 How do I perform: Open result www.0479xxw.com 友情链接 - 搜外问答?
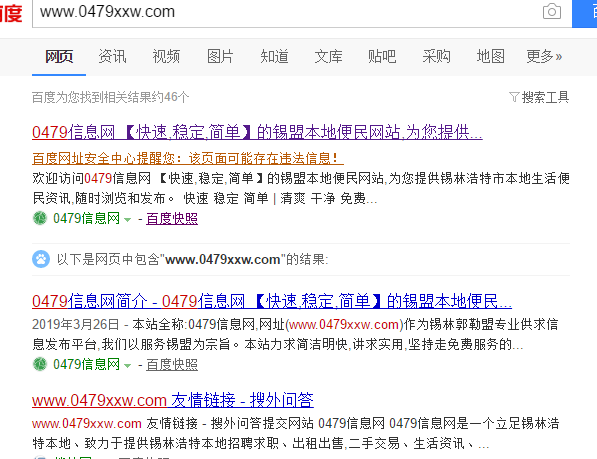(173, 400)
